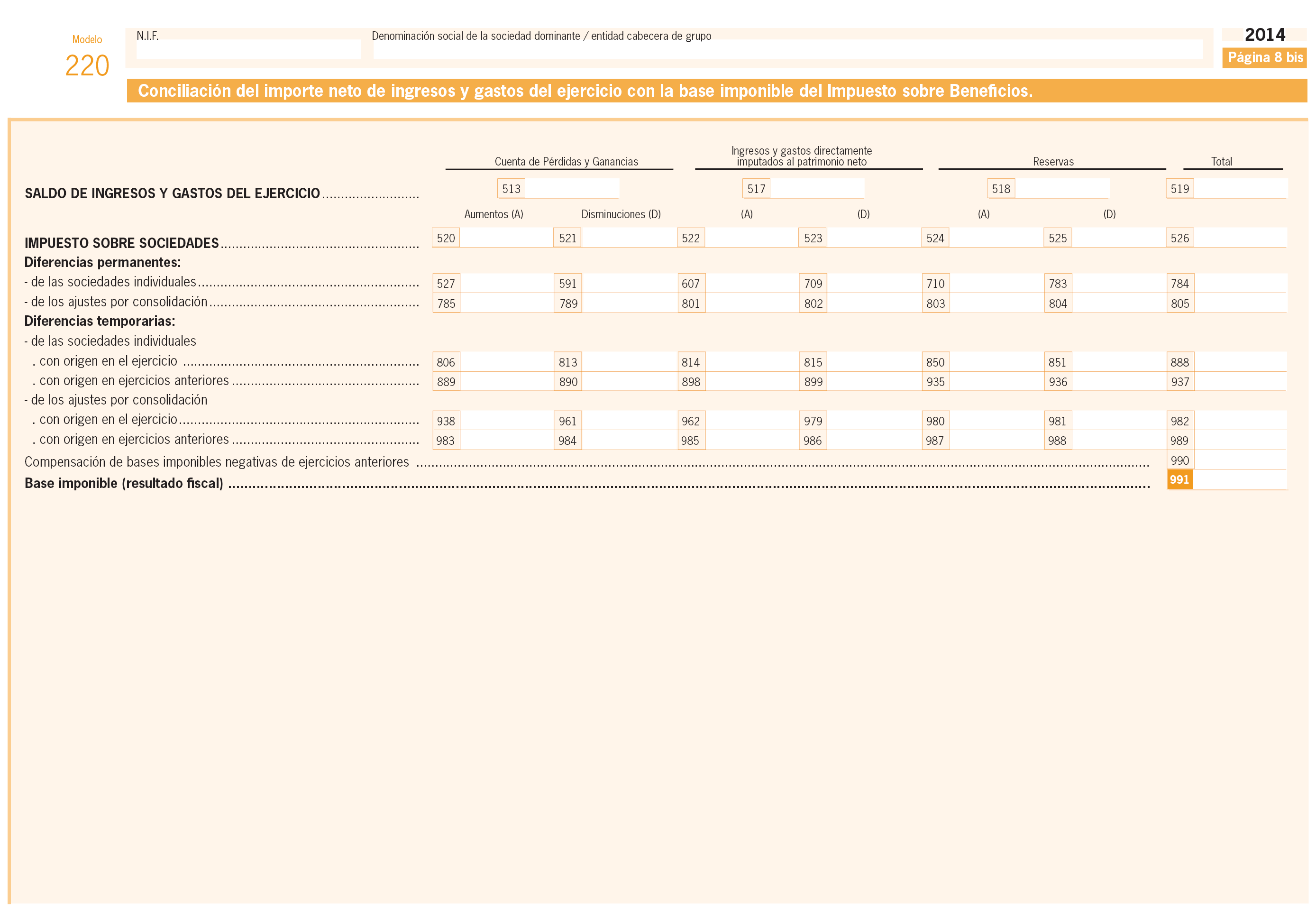1316x920 pixels.
Task: Click the Denominación social input field
Action: [x=788, y=49]
